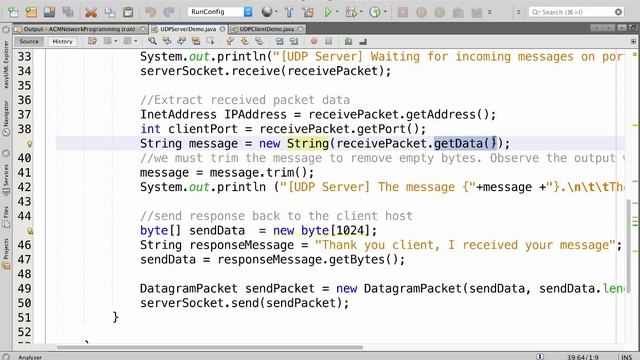The image size is (640, 360).
Task: Open the Navigator side panel
Action: click(6, 118)
